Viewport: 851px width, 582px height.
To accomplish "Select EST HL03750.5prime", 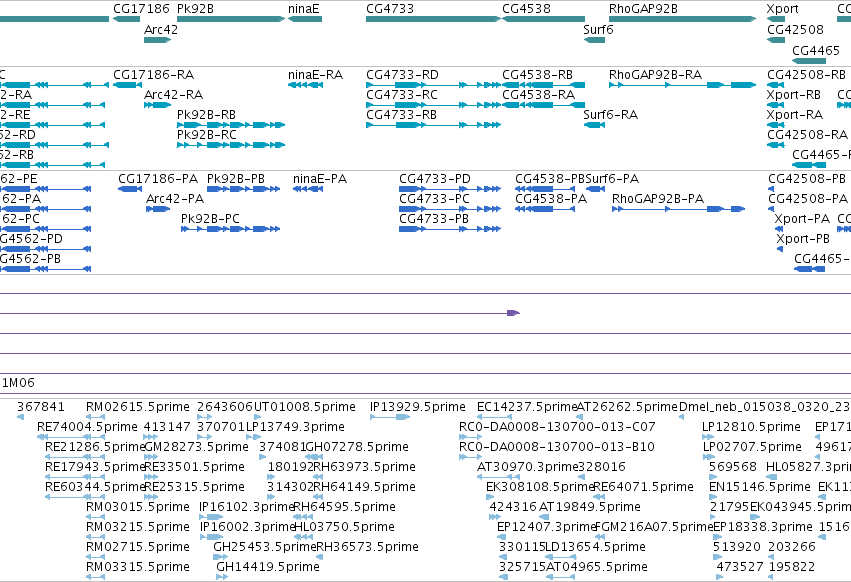I will click(344, 527).
